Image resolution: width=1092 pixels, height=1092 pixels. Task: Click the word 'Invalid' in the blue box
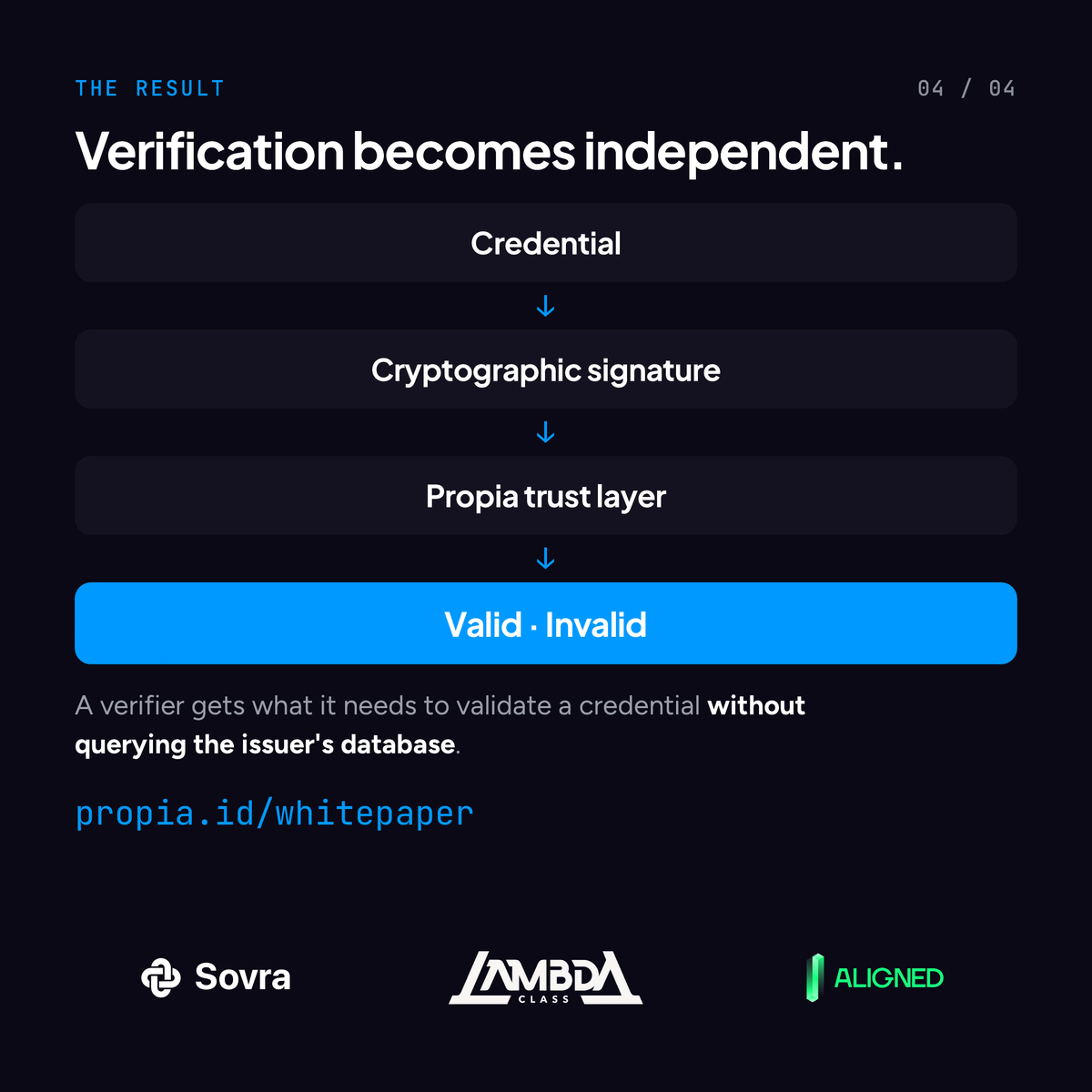[x=596, y=625]
